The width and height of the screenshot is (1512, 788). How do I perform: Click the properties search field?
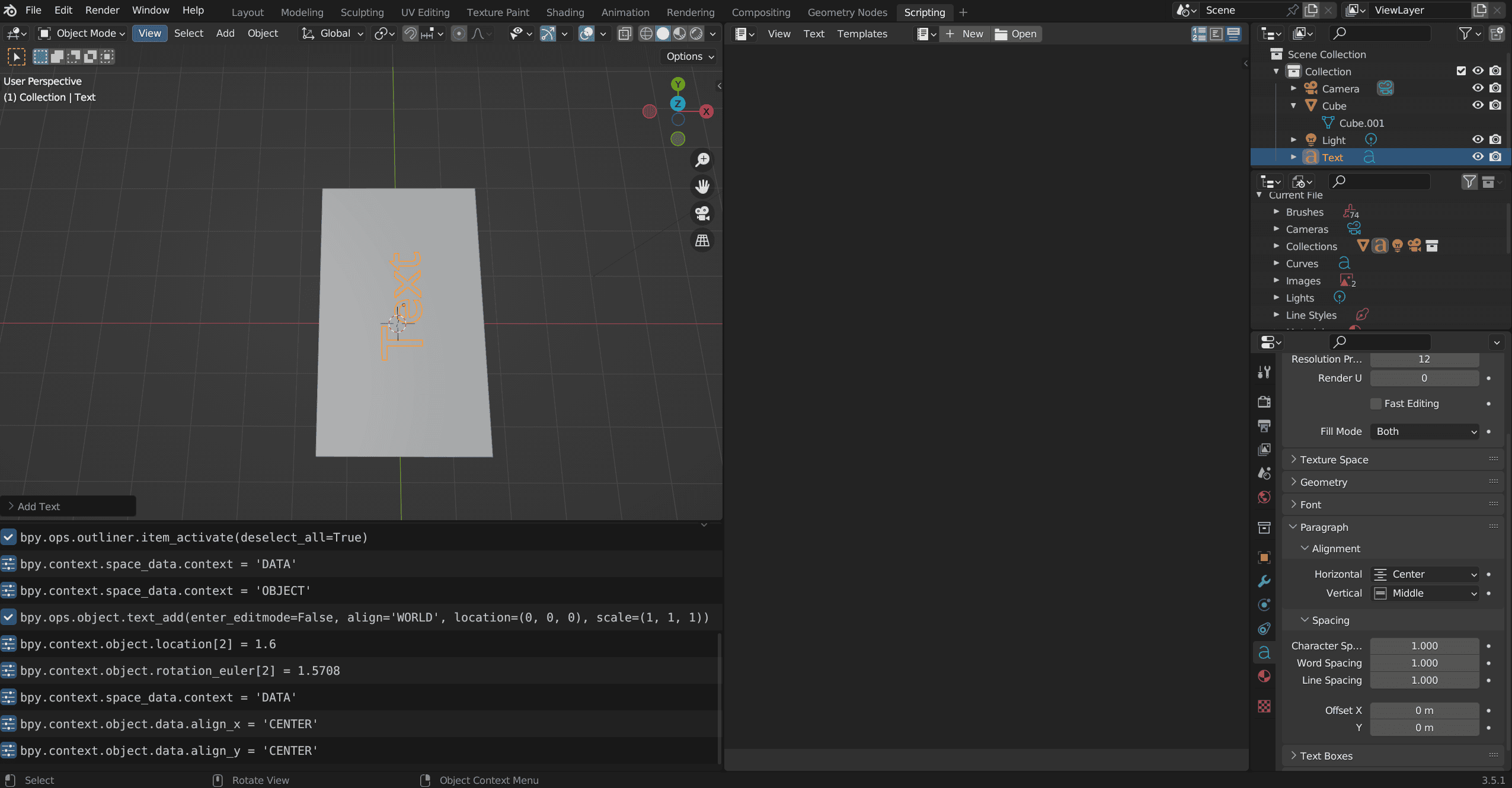click(1380, 342)
